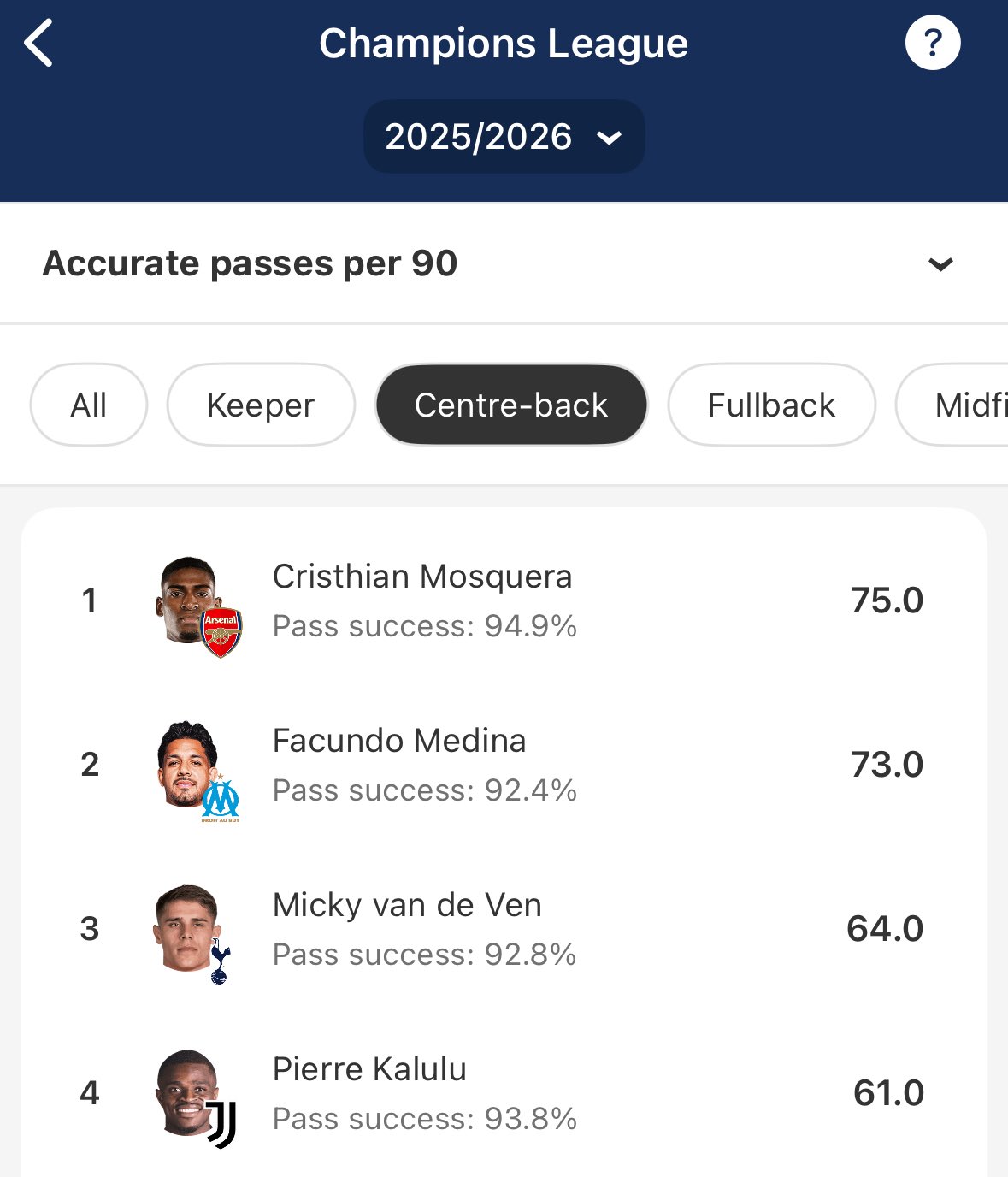The image size is (1008, 1177).
Task: Open the 2025/2026 season dropdown
Action: 504,137
